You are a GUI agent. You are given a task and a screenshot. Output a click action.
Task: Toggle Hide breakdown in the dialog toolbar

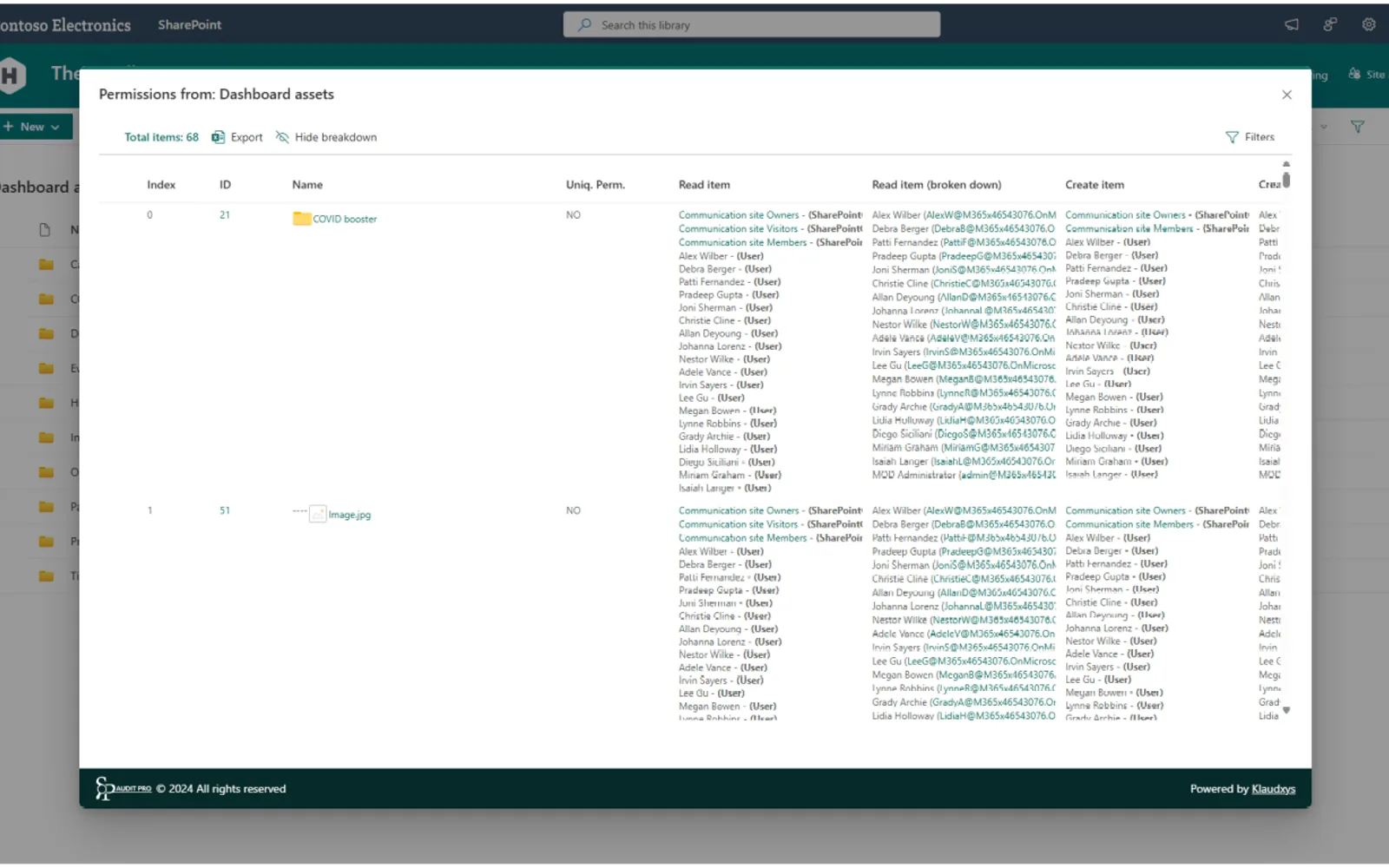(326, 137)
